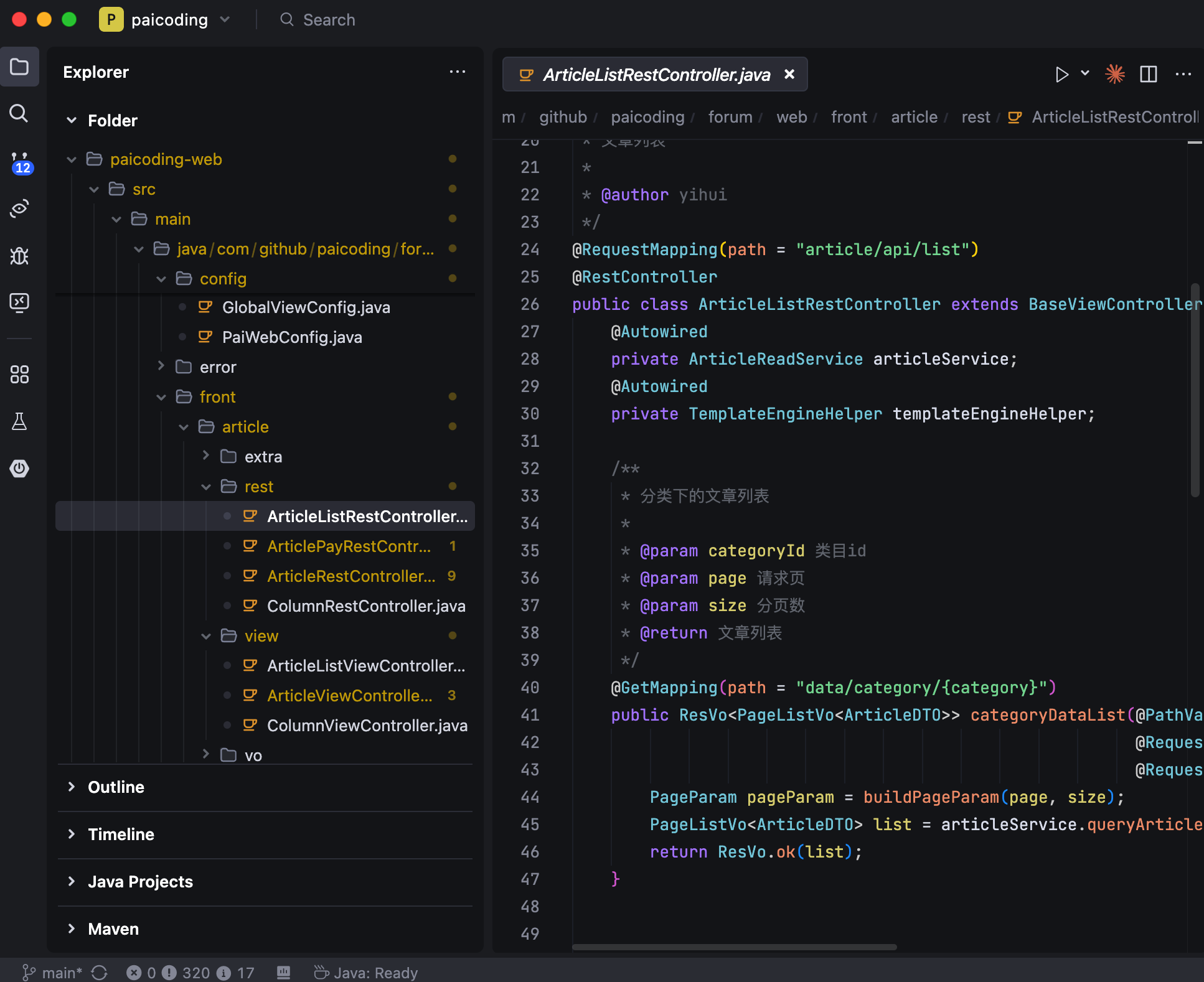
Task: Select the ArticleListRestController.java editor tab
Action: click(x=655, y=75)
